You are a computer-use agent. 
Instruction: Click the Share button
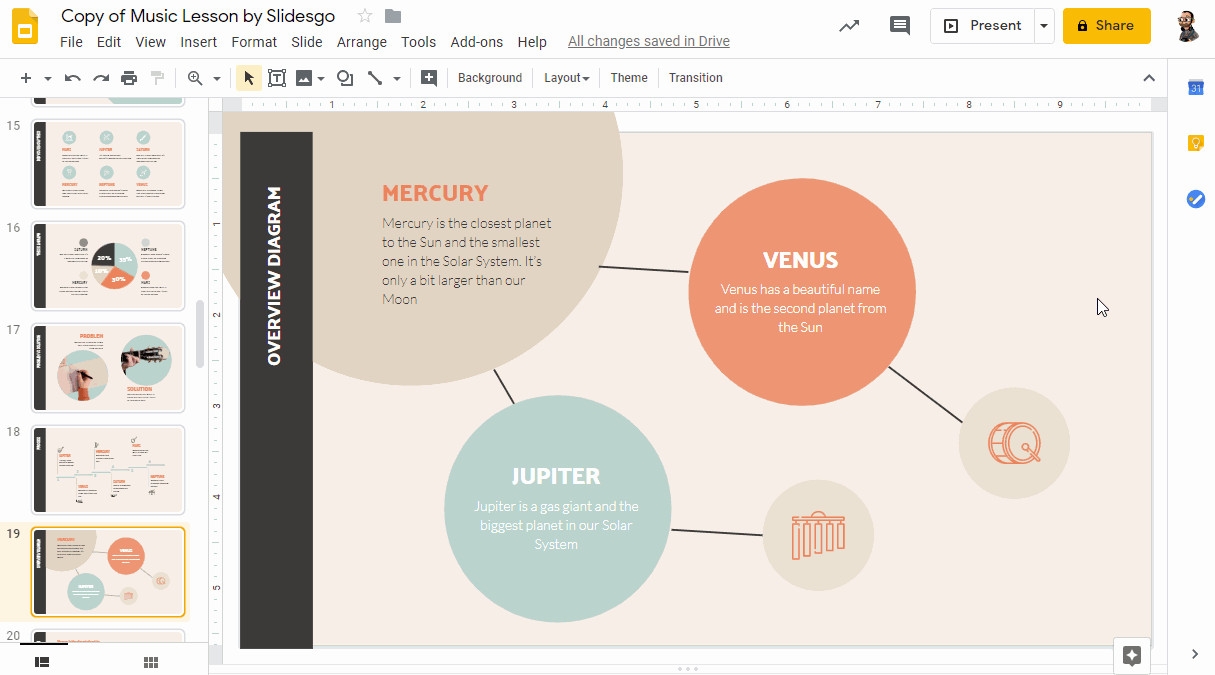pos(1107,26)
